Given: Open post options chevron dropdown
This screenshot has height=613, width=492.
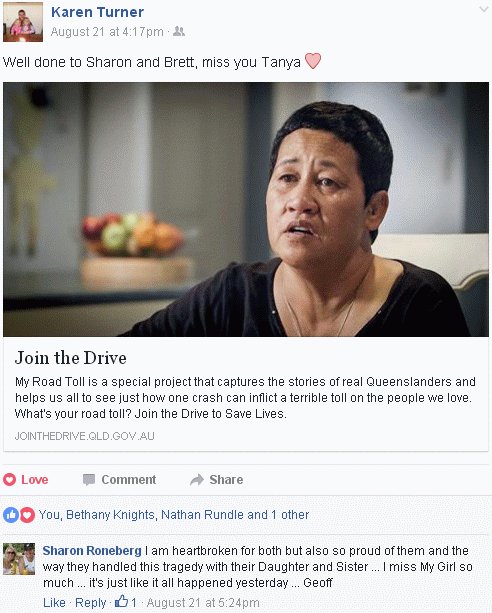Looking at the screenshot, I should [x=484, y=9].
